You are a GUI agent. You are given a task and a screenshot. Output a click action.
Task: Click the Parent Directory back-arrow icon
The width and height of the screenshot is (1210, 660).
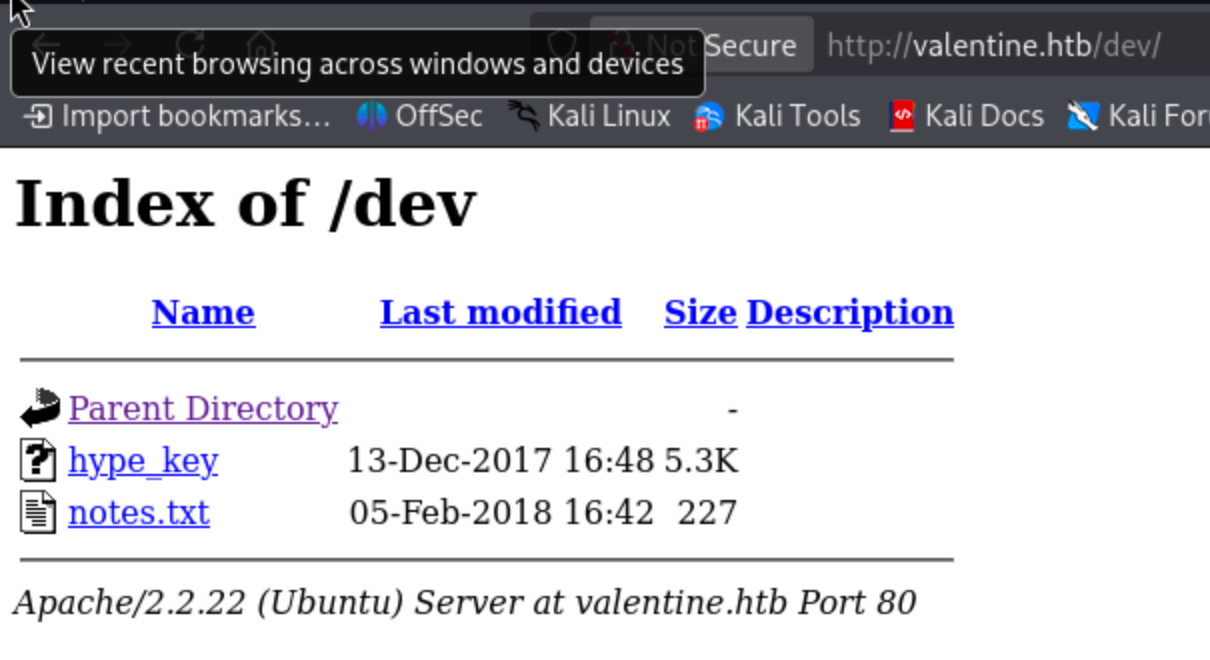[40, 408]
